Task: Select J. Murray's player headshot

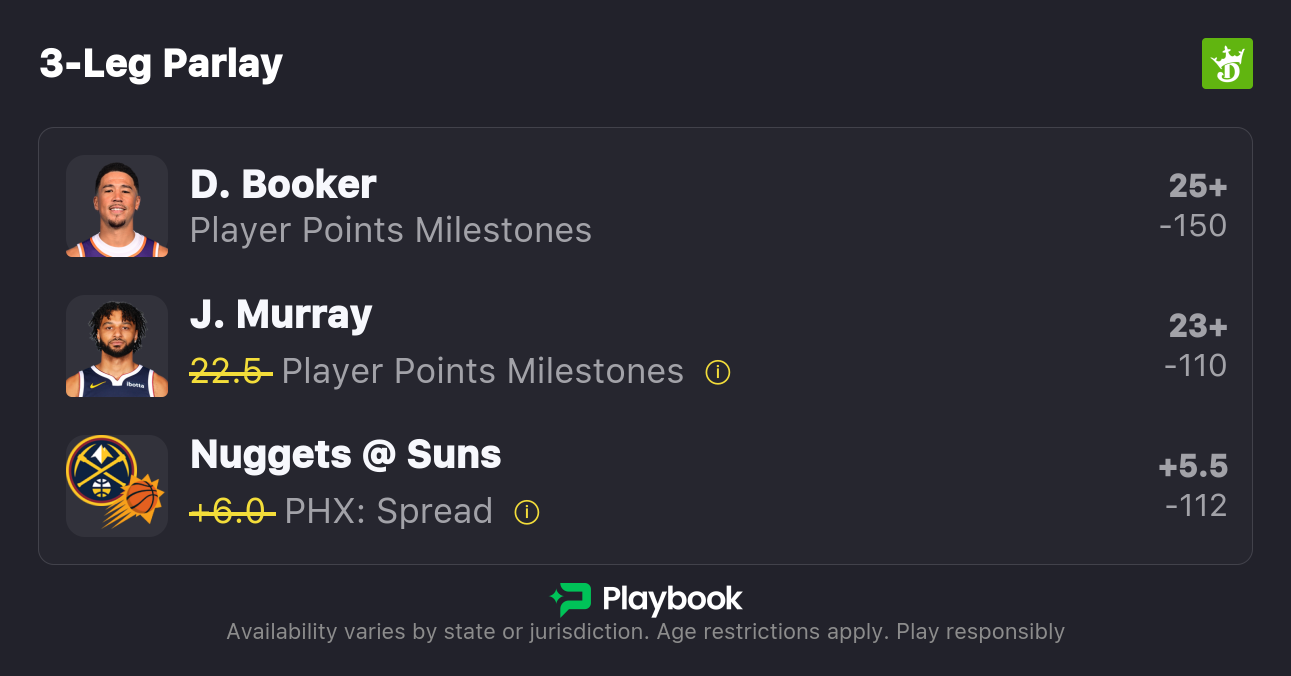Action: 117,346
